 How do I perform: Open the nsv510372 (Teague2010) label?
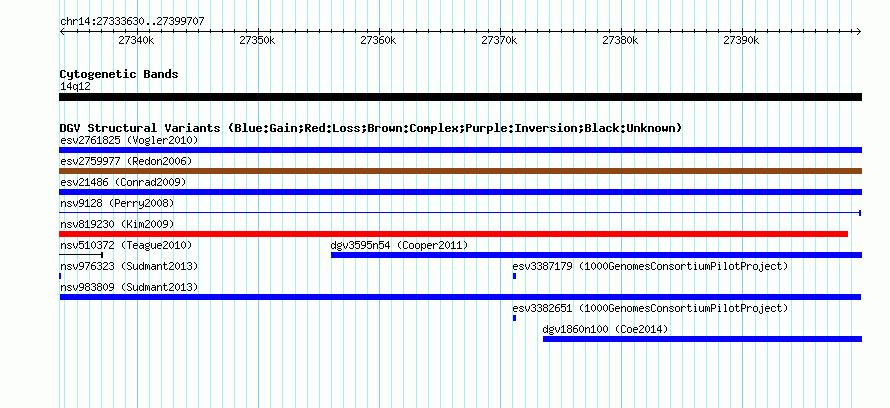[126, 245]
